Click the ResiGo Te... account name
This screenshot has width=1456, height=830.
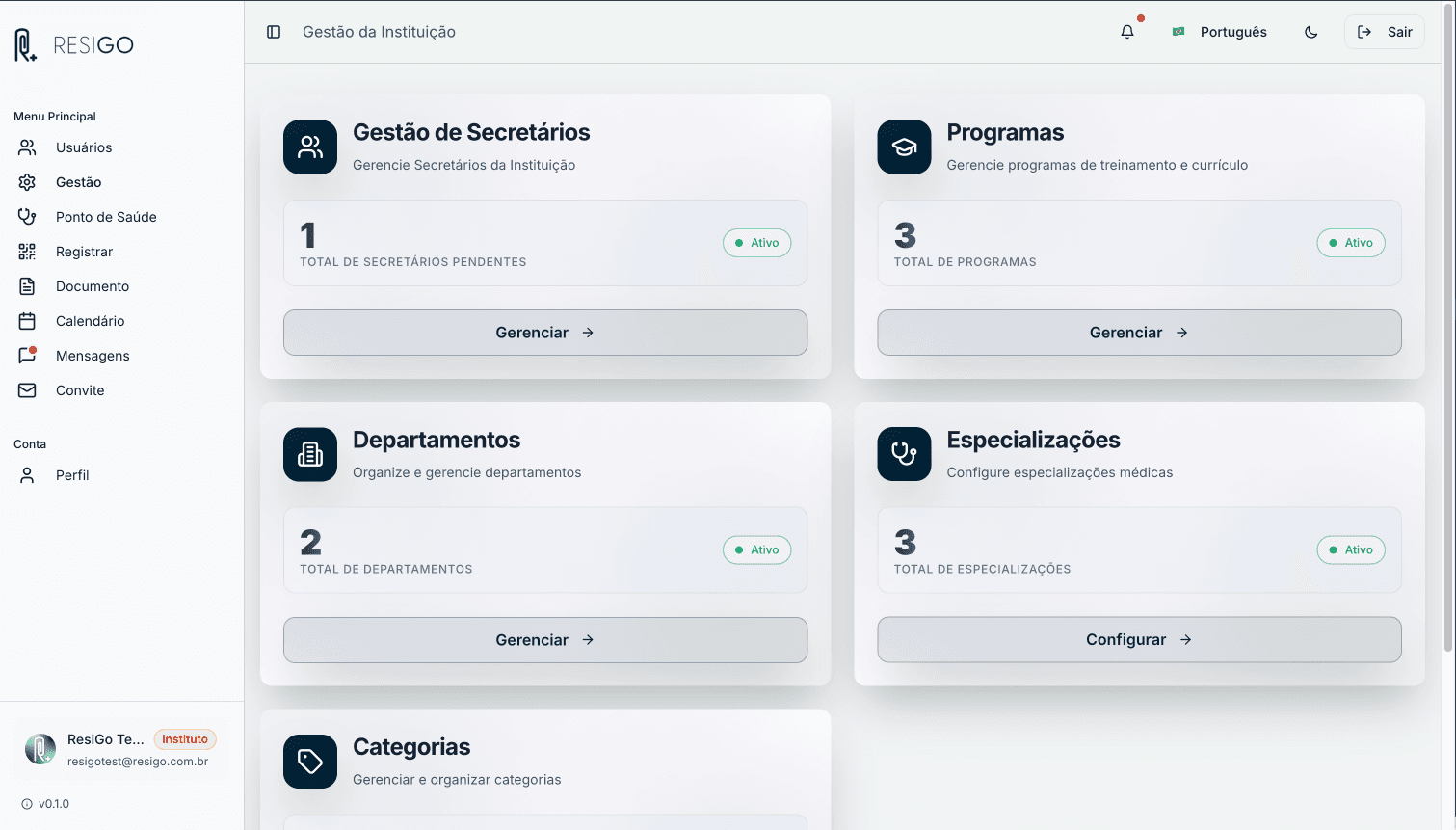pyautogui.click(x=106, y=739)
